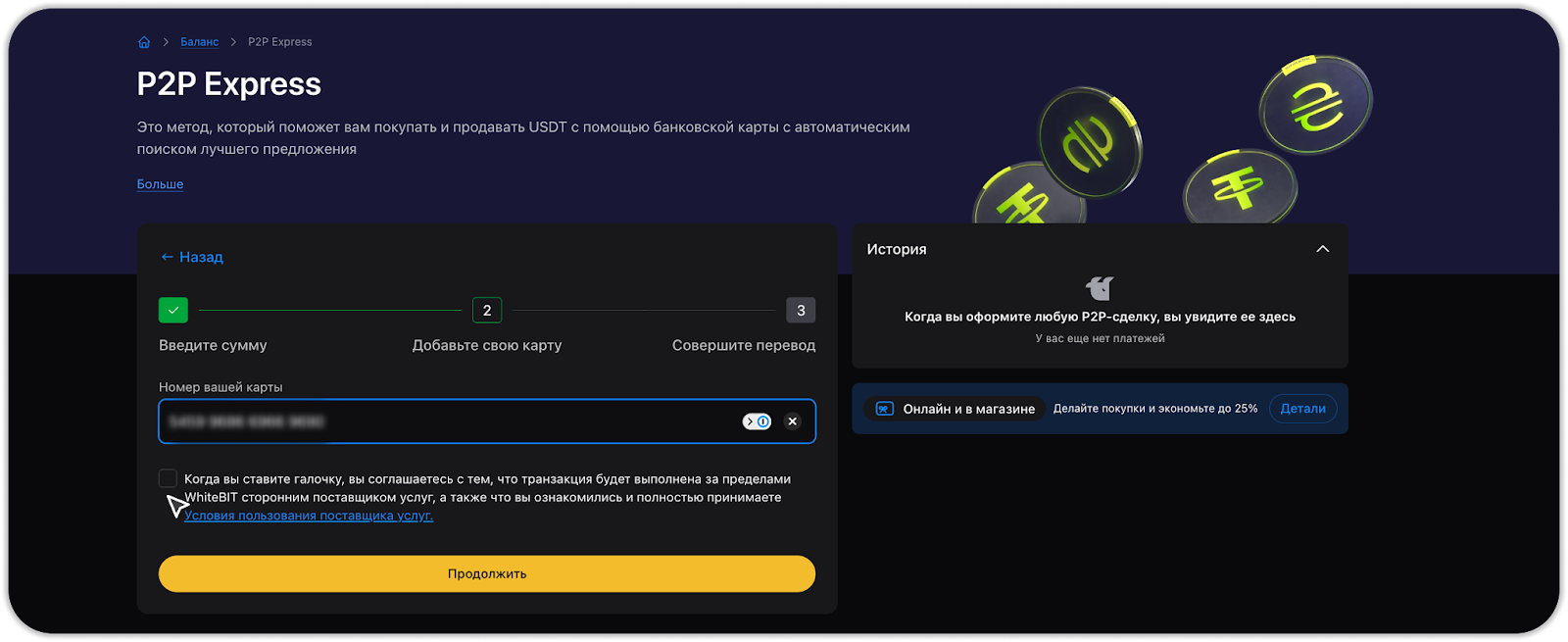Click the top-right hryvnia coin graphic
This screenshot has height=642, width=1568.
[x=1315, y=104]
